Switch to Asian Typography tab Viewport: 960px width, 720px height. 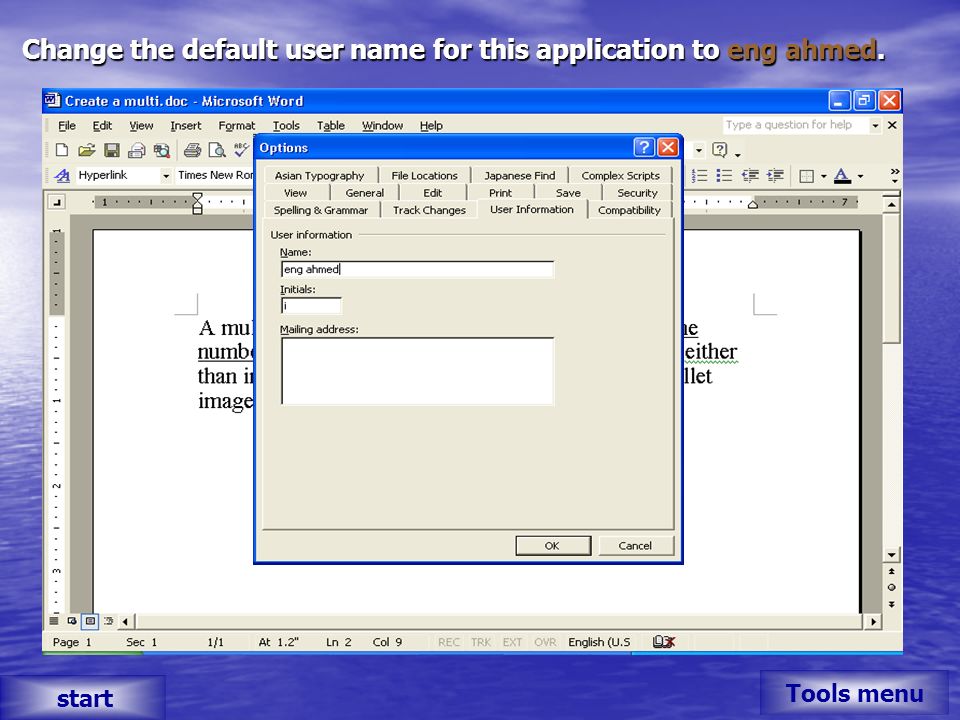tap(320, 176)
